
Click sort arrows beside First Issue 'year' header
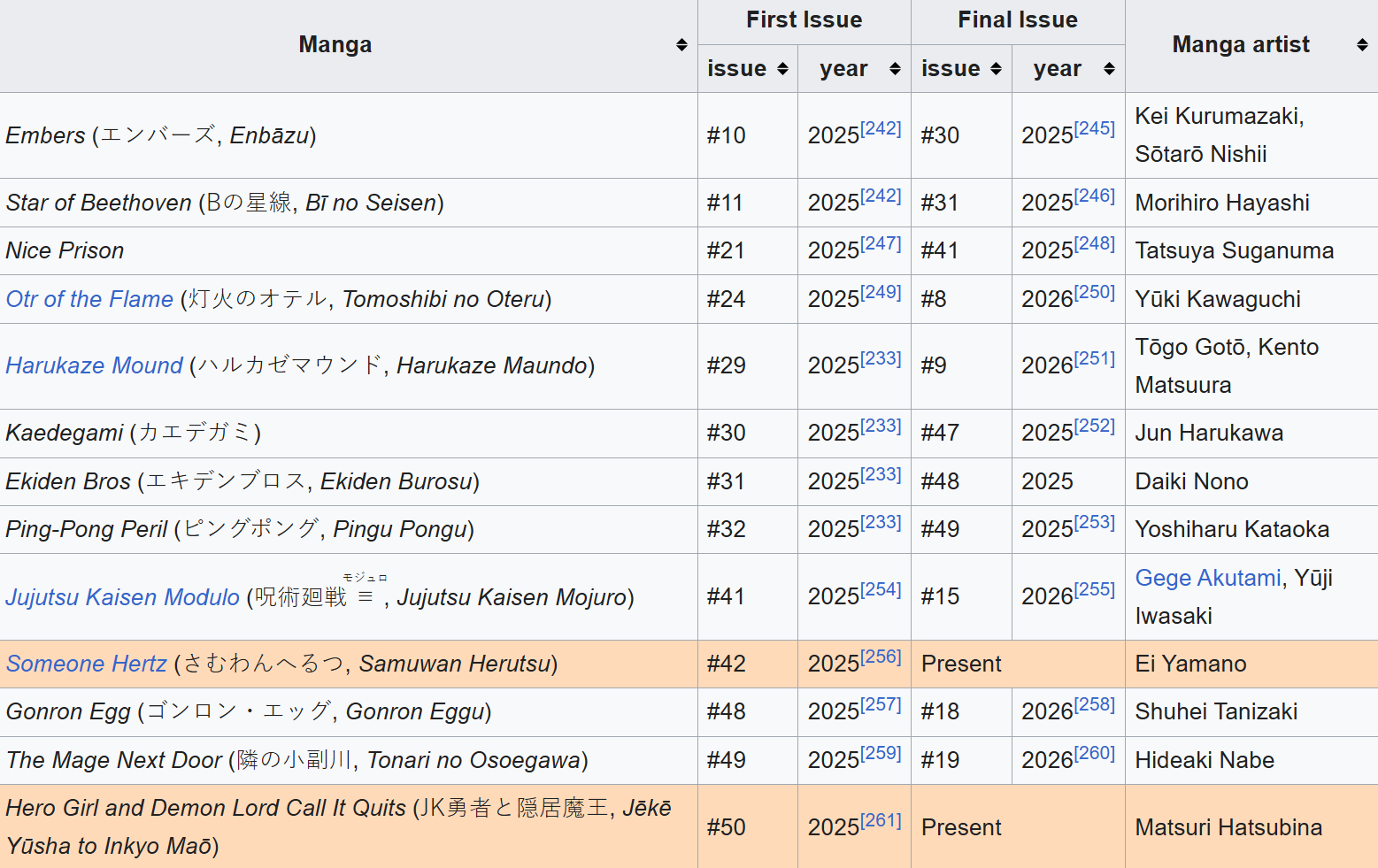tap(895, 69)
